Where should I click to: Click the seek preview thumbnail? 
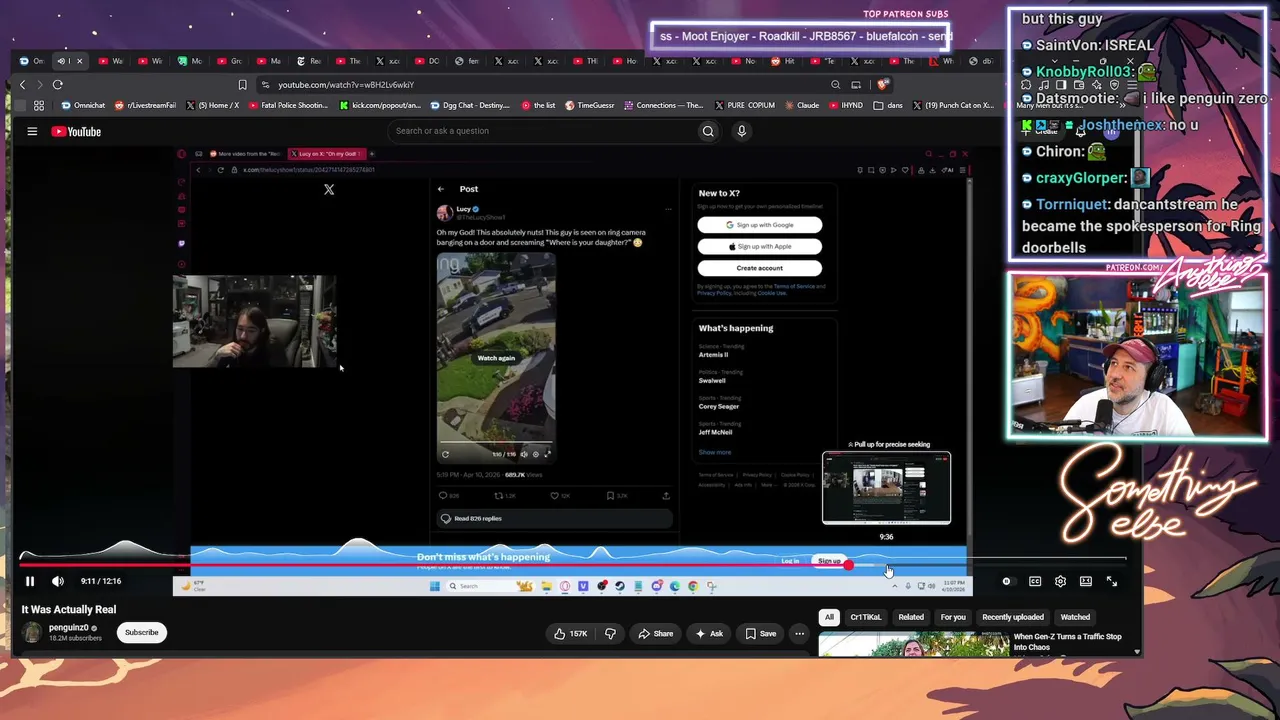tap(886, 488)
